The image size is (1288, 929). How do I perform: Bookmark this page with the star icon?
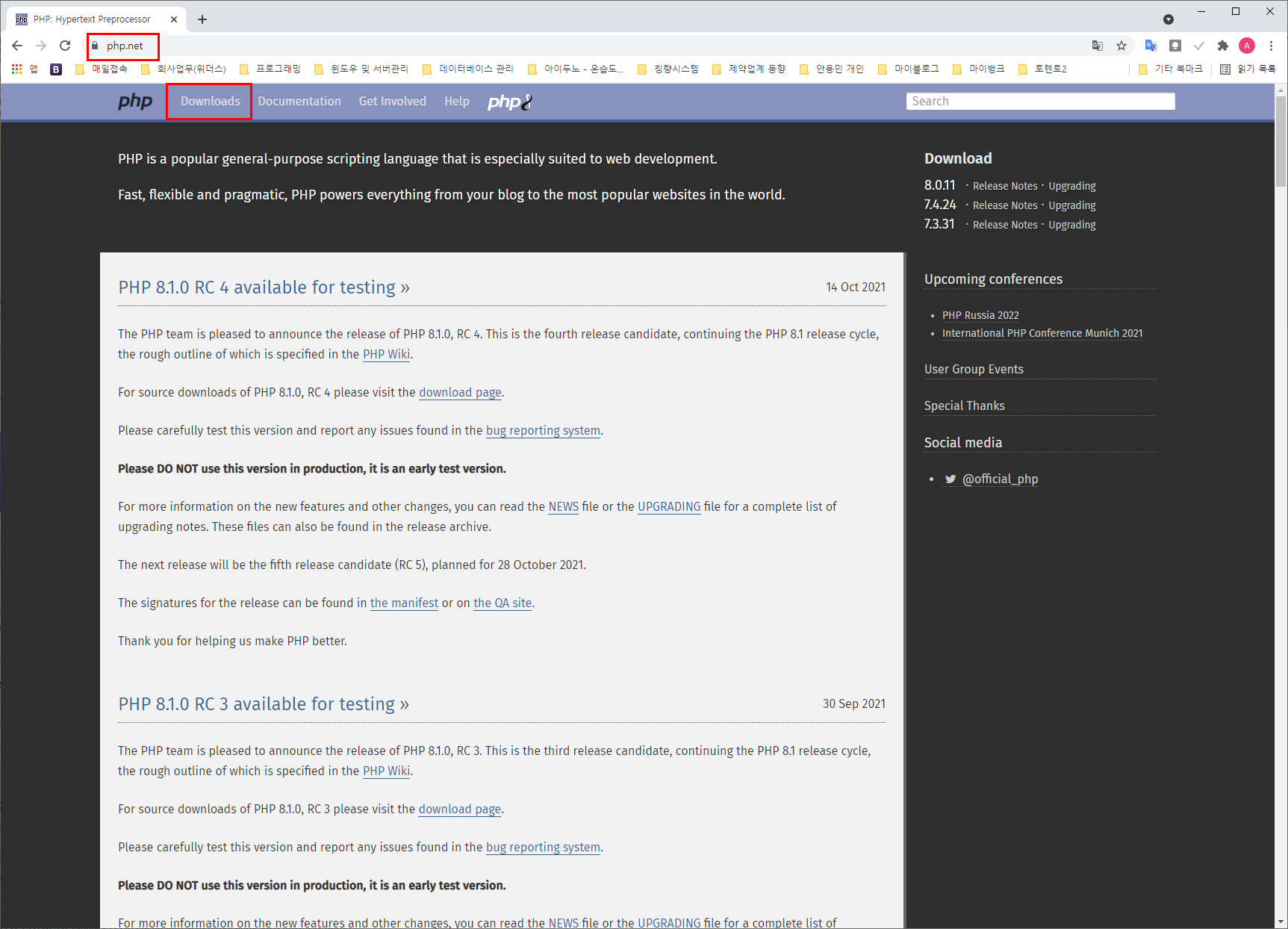[x=1121, y=46]
